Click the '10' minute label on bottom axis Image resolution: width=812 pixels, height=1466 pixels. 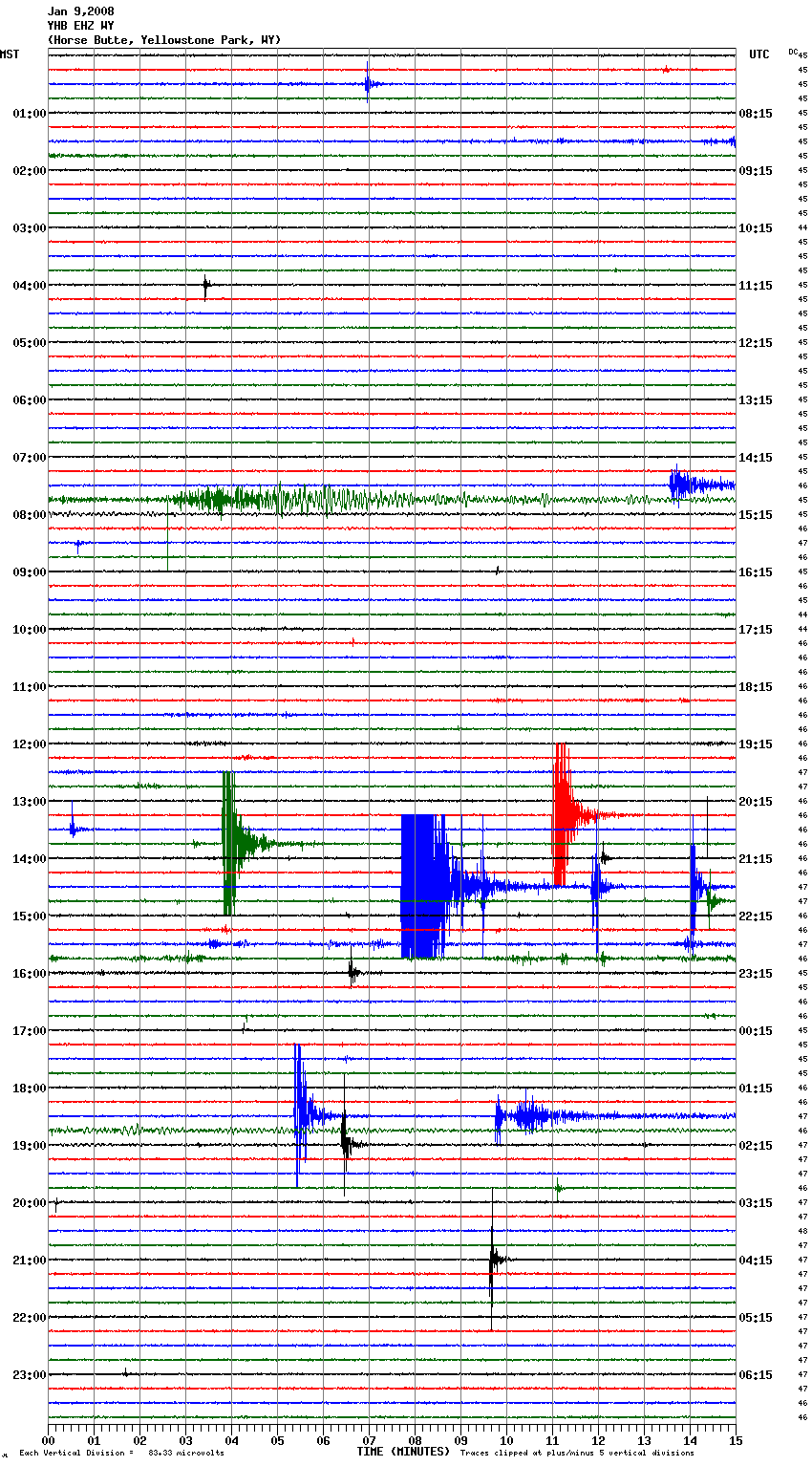506,1439
